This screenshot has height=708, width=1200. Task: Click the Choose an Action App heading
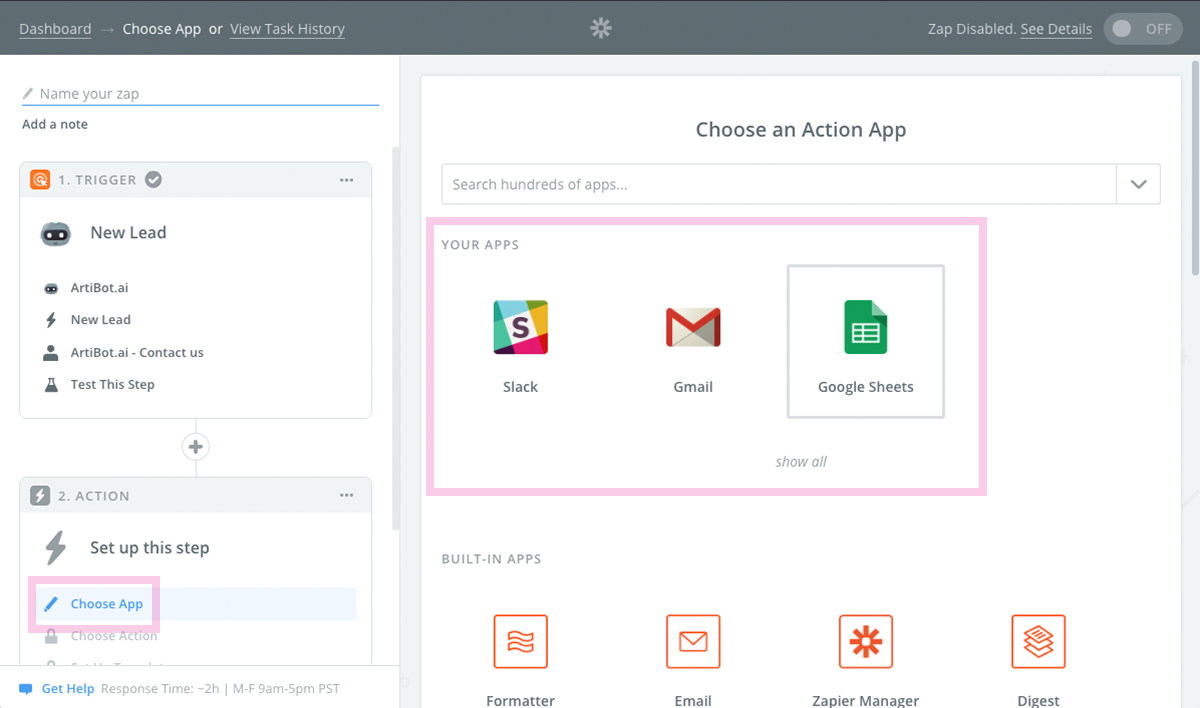pyautogui.click(x=801, y=130)
